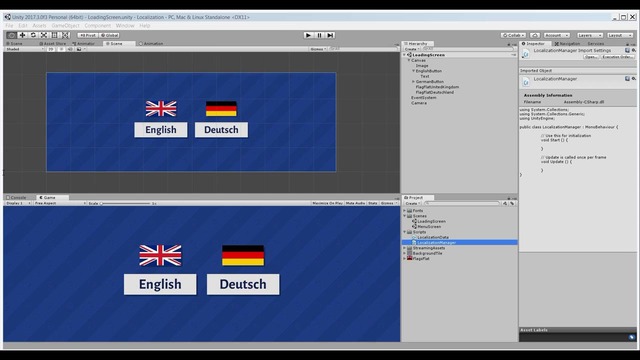
Task: Expand the GermanButton node
Action: (413, 82)
